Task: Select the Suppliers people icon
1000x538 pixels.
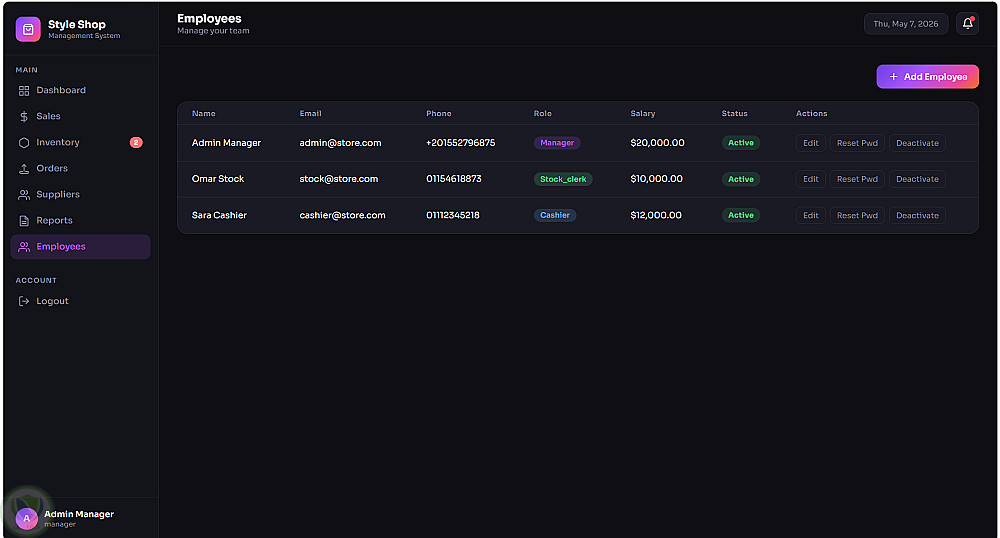Action: (x=24, y=195)
